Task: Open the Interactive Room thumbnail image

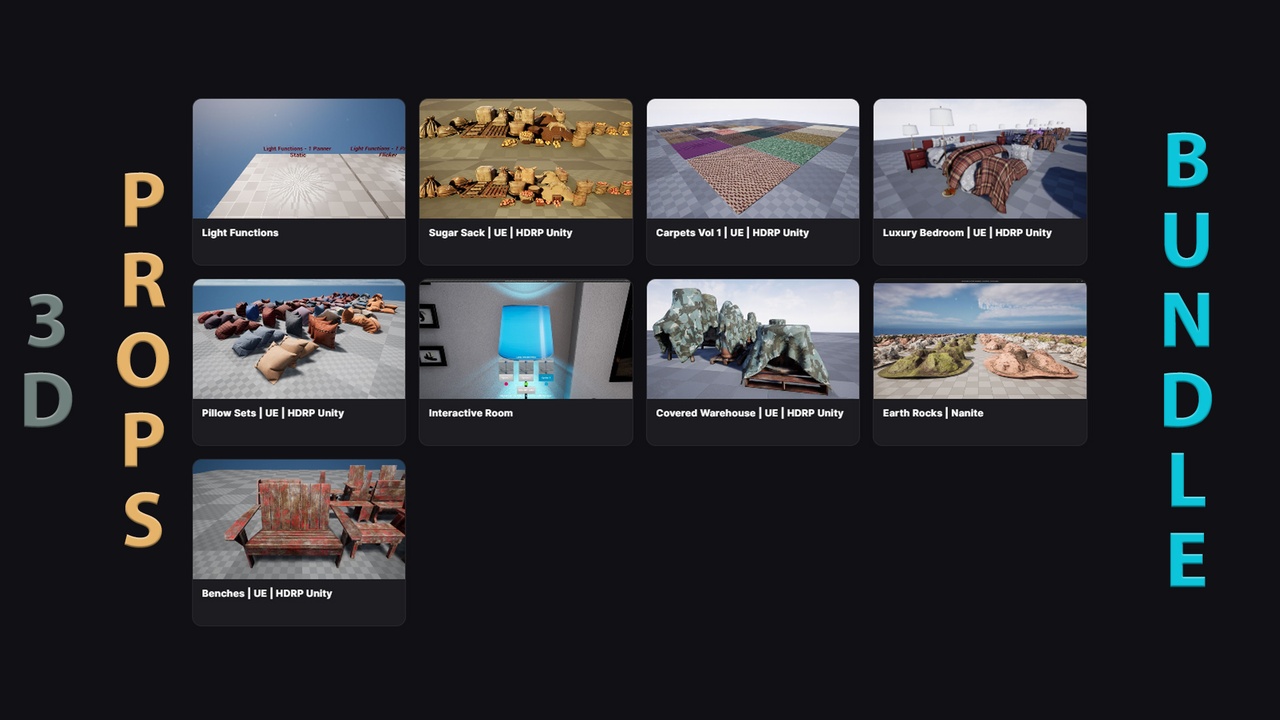Action: click(x=526, y=339)
